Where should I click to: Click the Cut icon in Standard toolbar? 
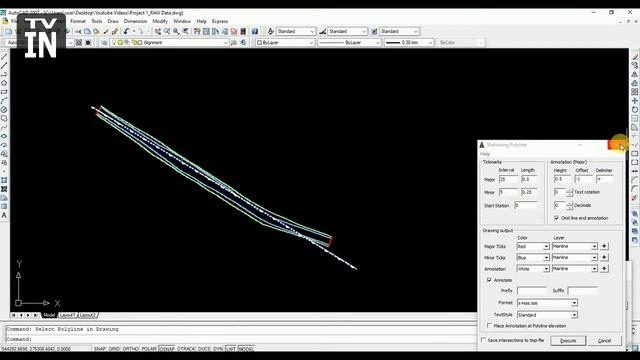78,31
